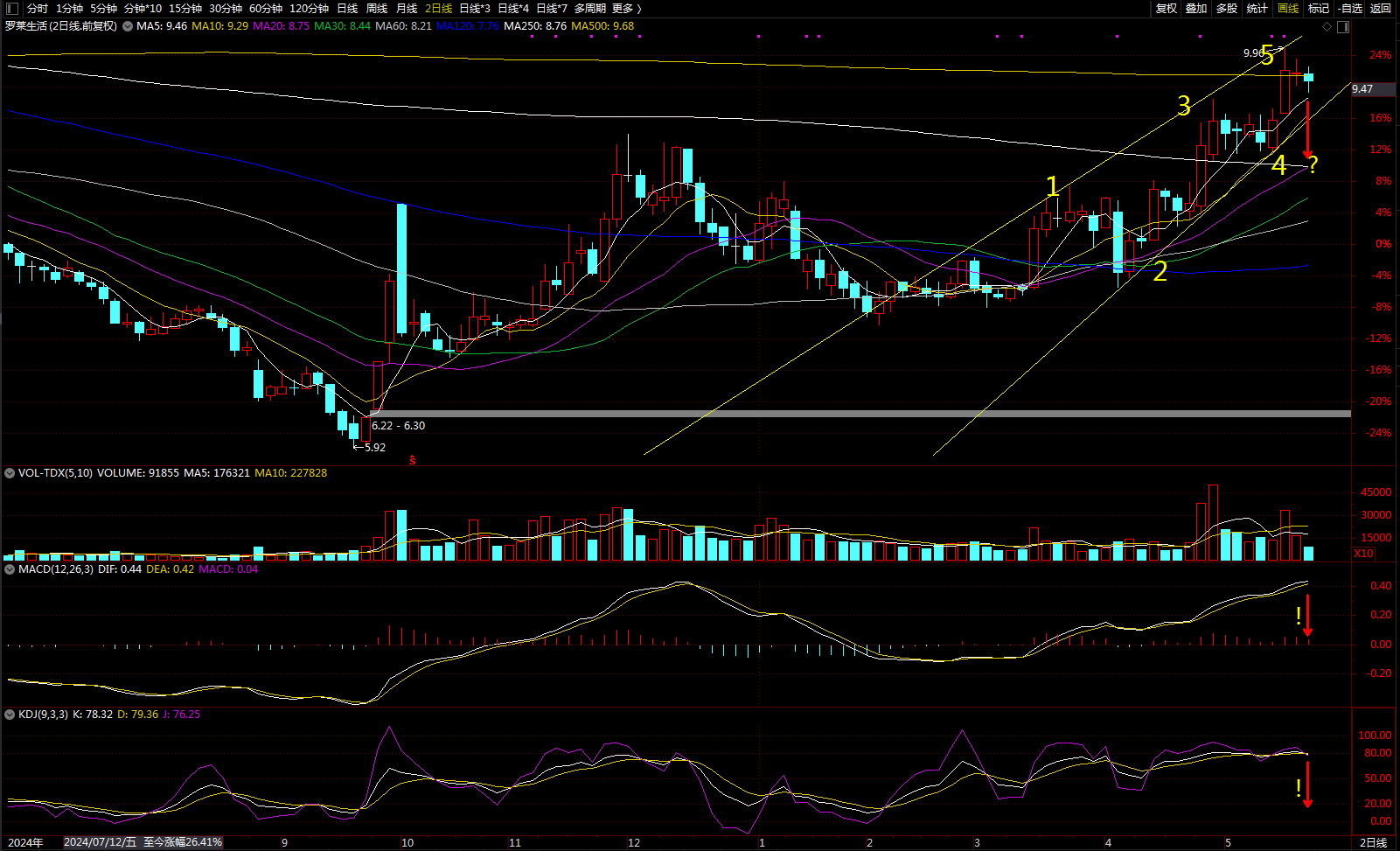Click the MACD(12,26,3) indicator name

point(56,569)
